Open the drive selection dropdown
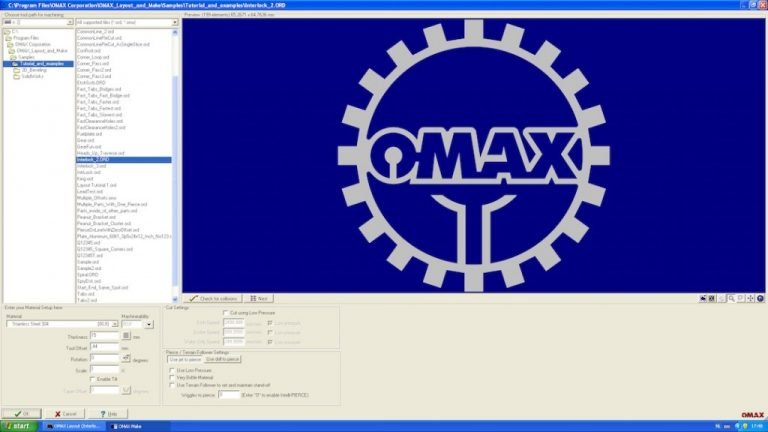Image resolution: width=768 pixels, height=432 pixels. click(x=70, y=23)
